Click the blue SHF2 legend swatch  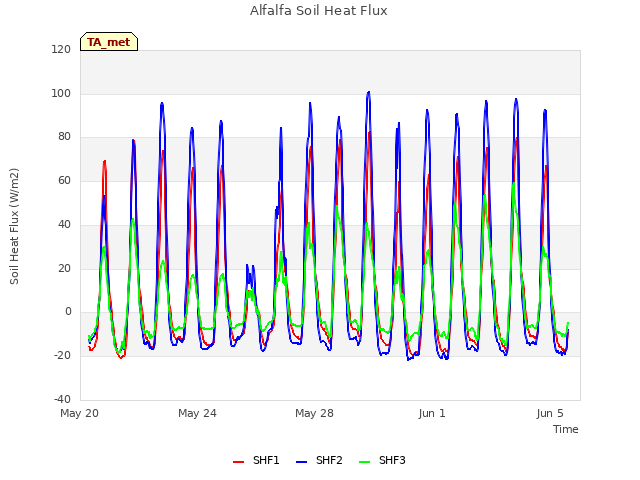[x=301, y=462]
